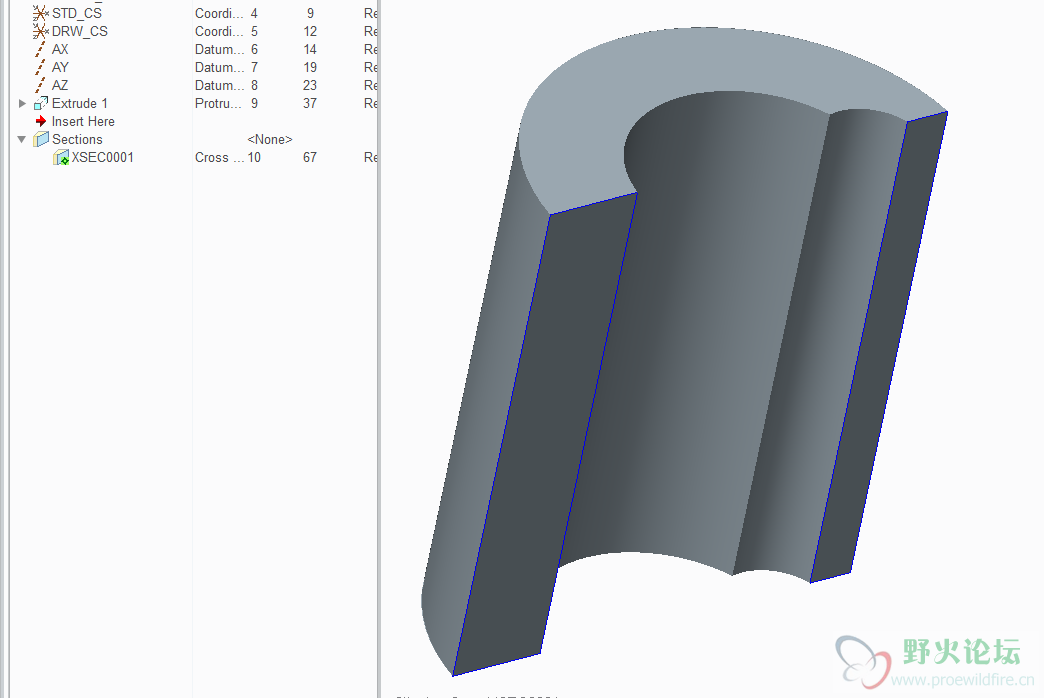Click feature number 5 in DRW_CS row
Screen dimensions: 1044x698
tap(254, 31)
